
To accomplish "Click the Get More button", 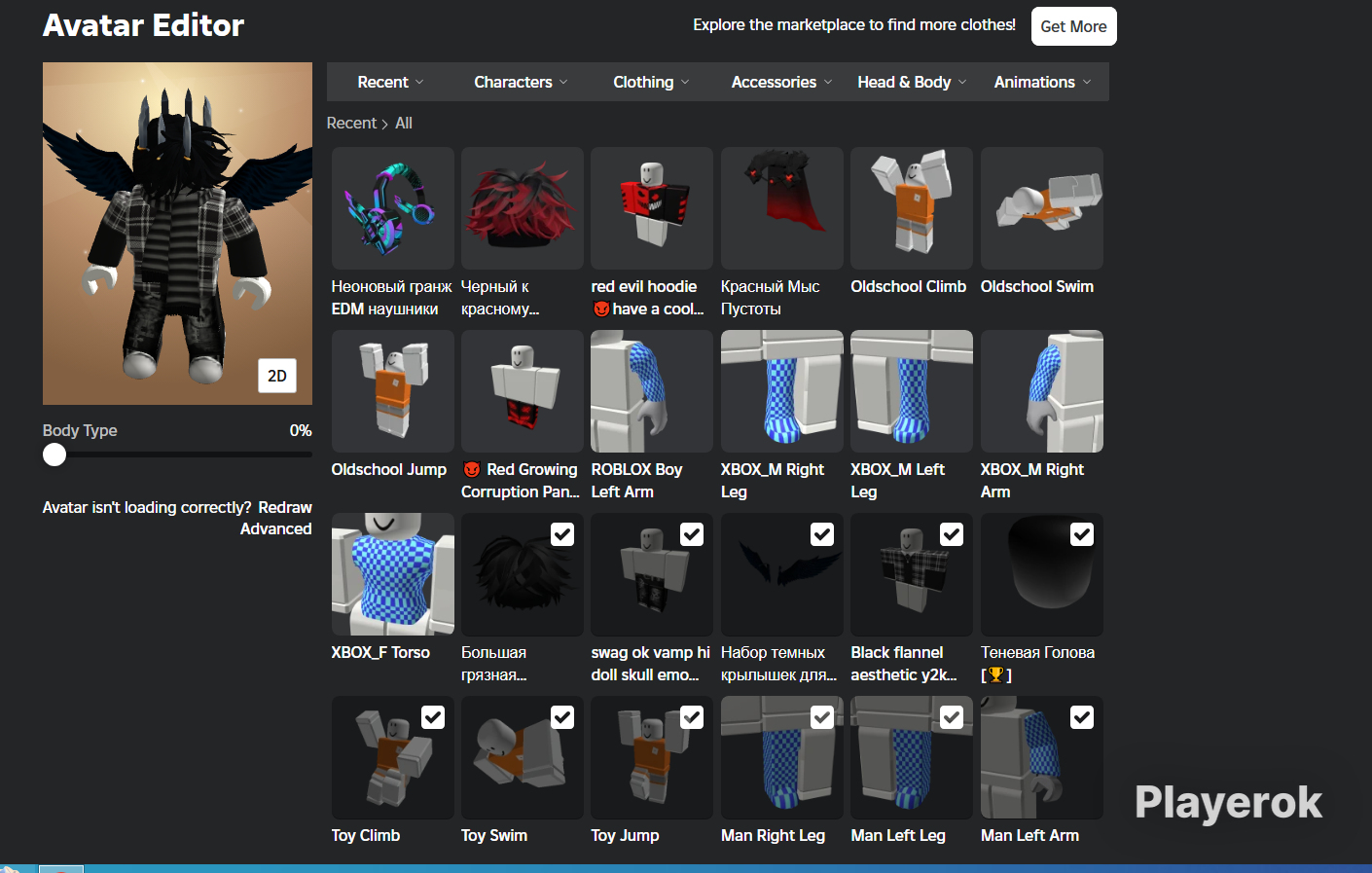I will (1074, 26).
